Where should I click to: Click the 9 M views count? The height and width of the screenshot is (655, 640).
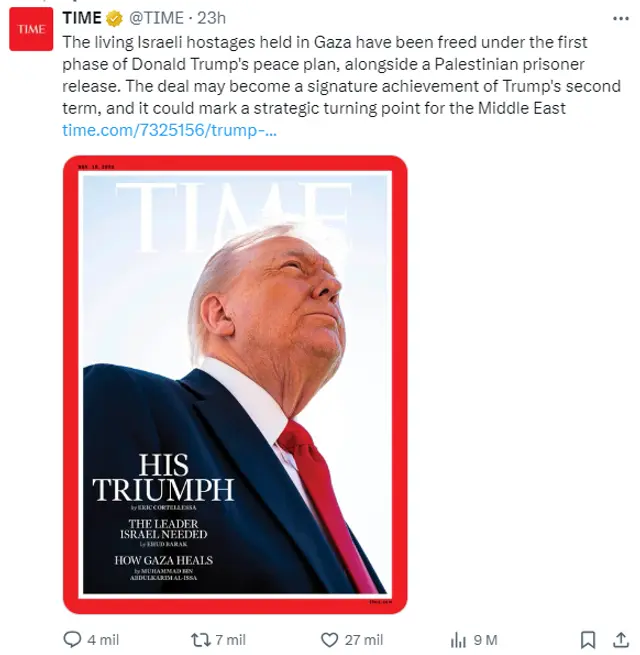click(x=486, y=640)
